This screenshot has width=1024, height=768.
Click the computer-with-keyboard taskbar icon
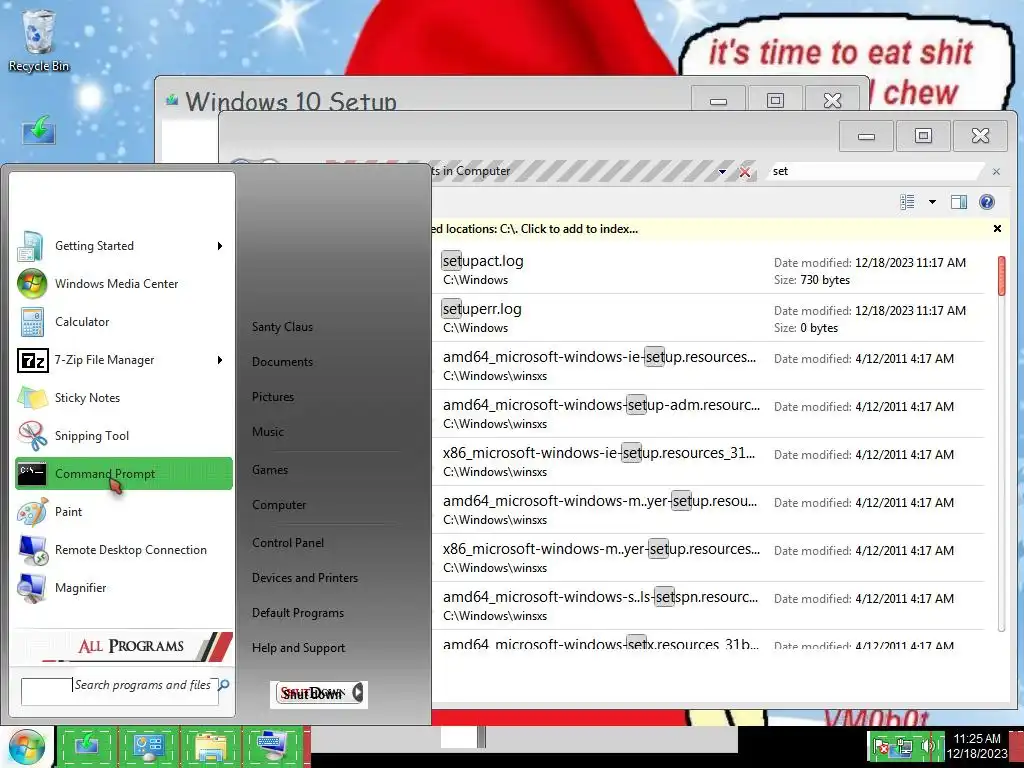pos(272,745)
